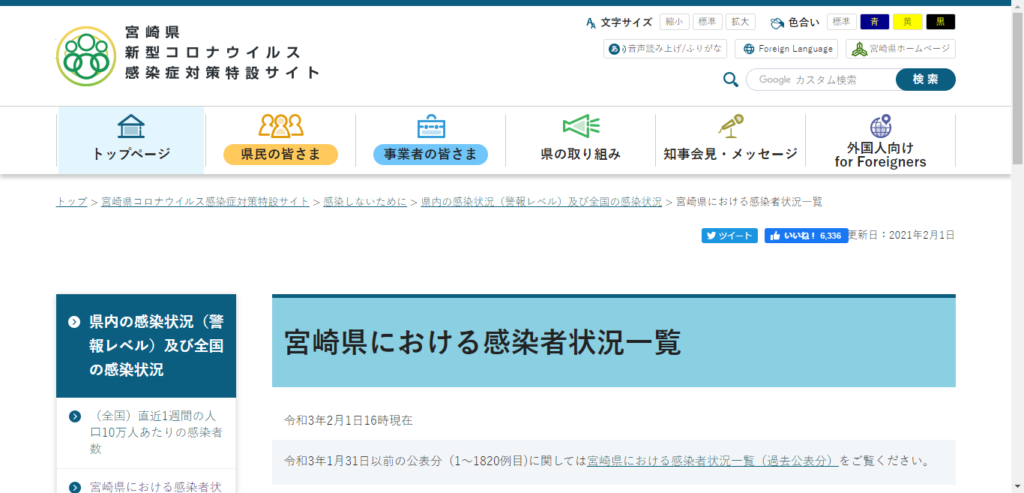
Task: Reset color scheme to 標準
Action: tap(841, 22)
